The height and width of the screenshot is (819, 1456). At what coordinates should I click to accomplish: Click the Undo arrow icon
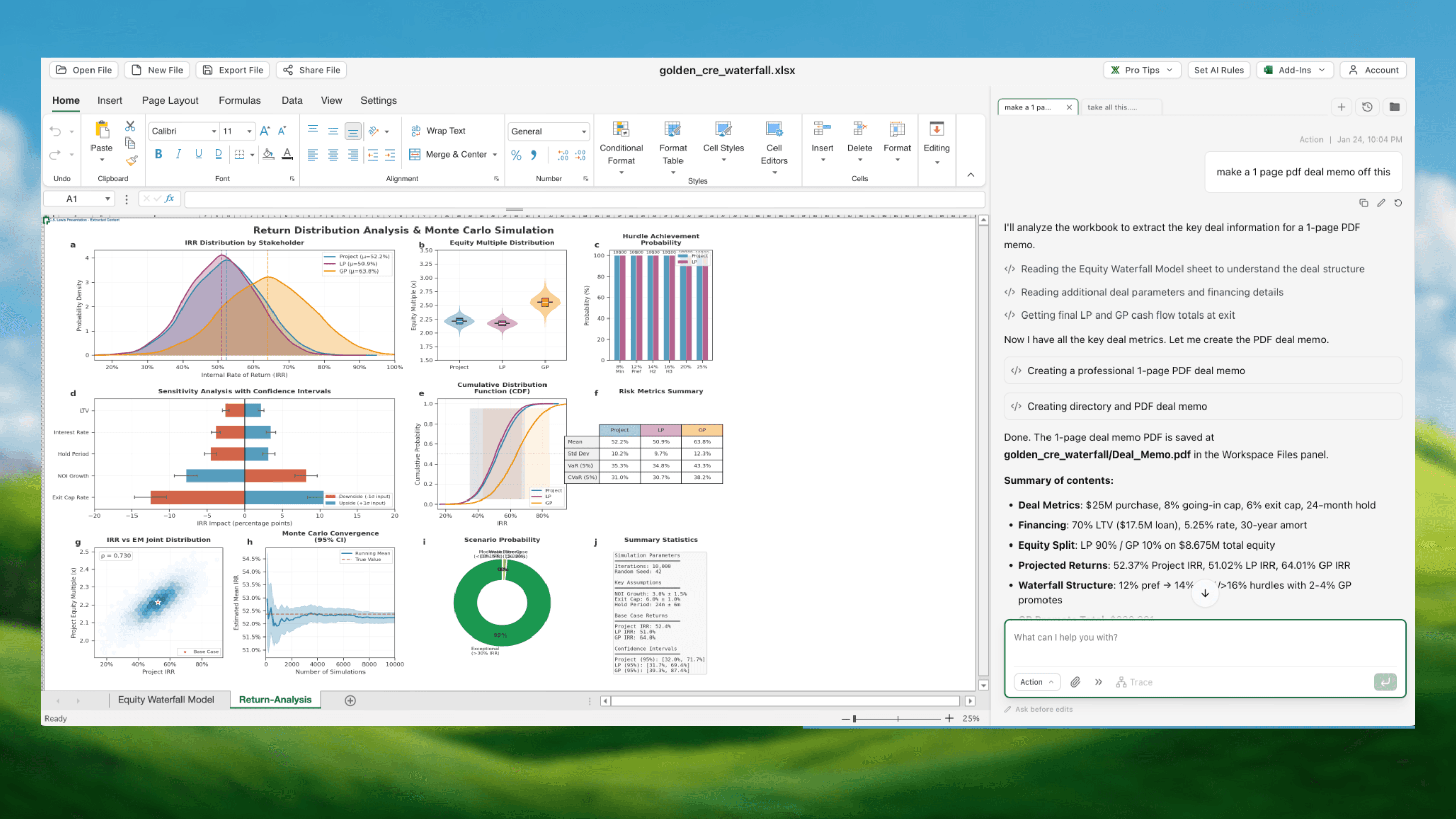(x=55, y=131)
